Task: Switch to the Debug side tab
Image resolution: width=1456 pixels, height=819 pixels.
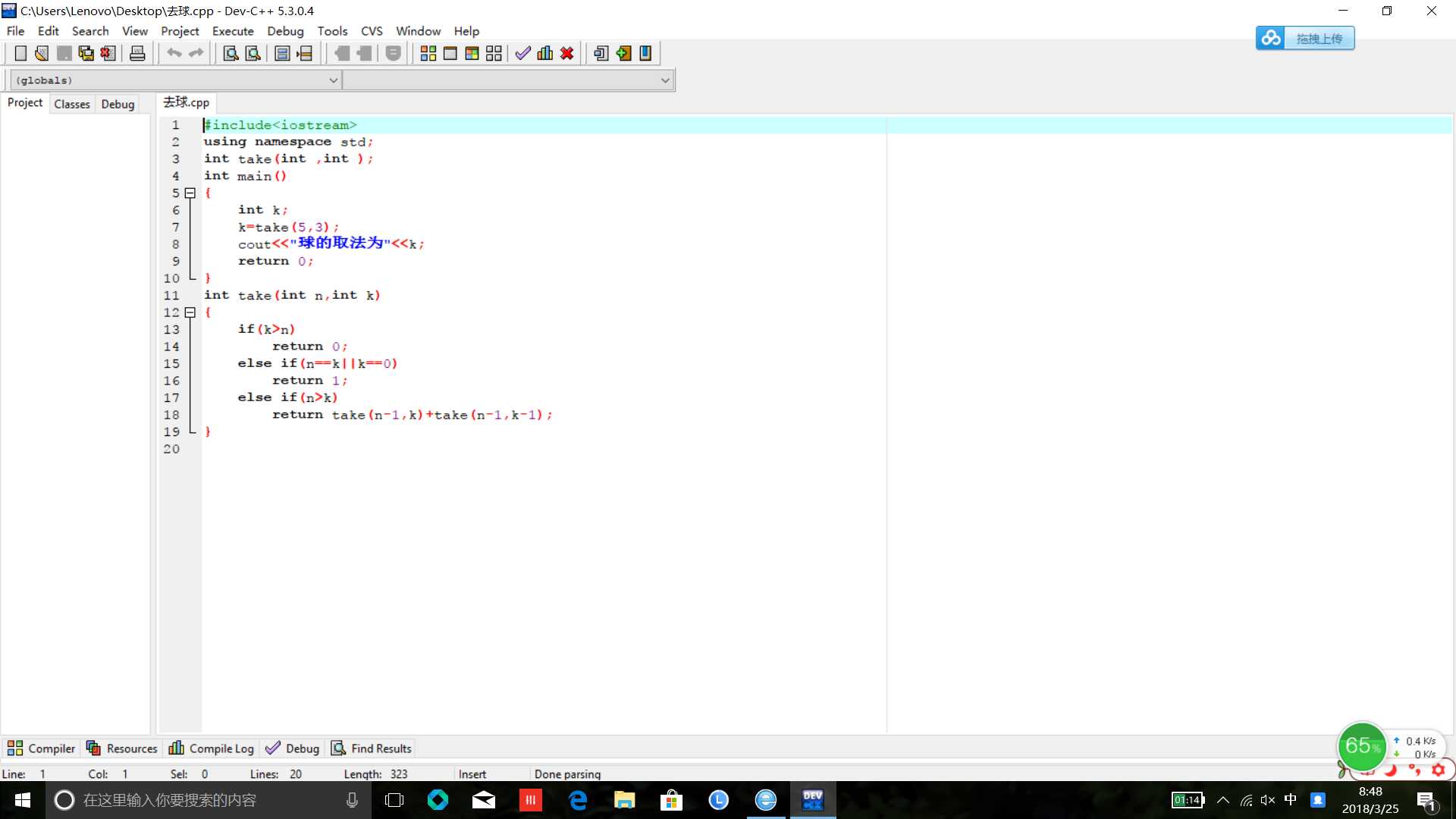Action: 118,104
